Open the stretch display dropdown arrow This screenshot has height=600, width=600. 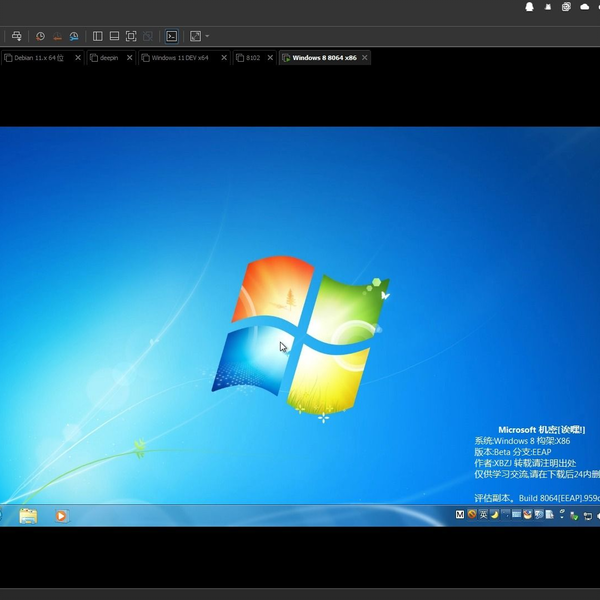point(207,36)
